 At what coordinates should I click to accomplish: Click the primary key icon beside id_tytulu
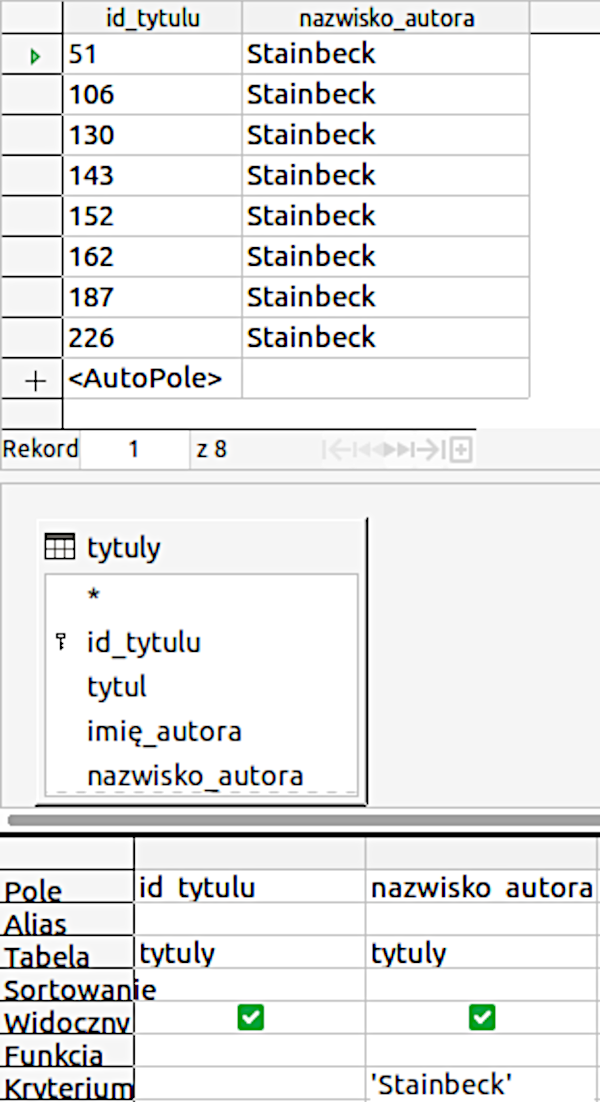pyautogui.click(x=62, y=642)
